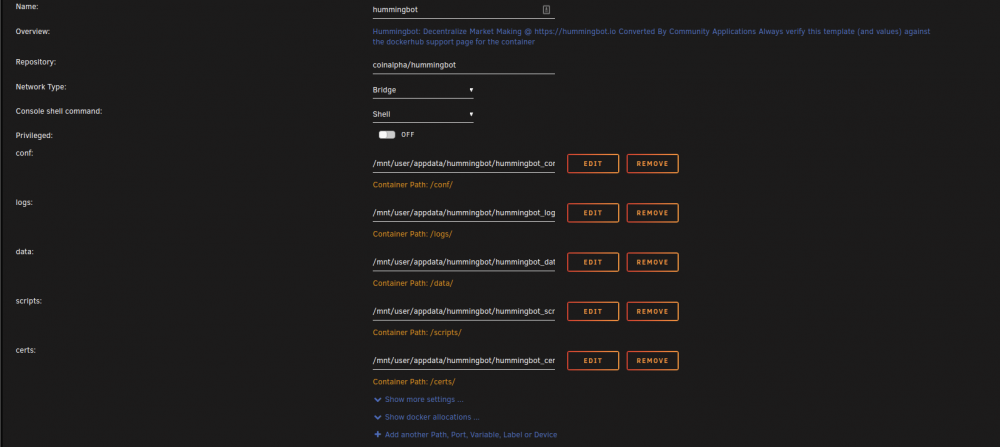The image size is (1000, 447).
Task: Expand Show docker allocations
Action: pyautogui.click(x=432, y=417)
